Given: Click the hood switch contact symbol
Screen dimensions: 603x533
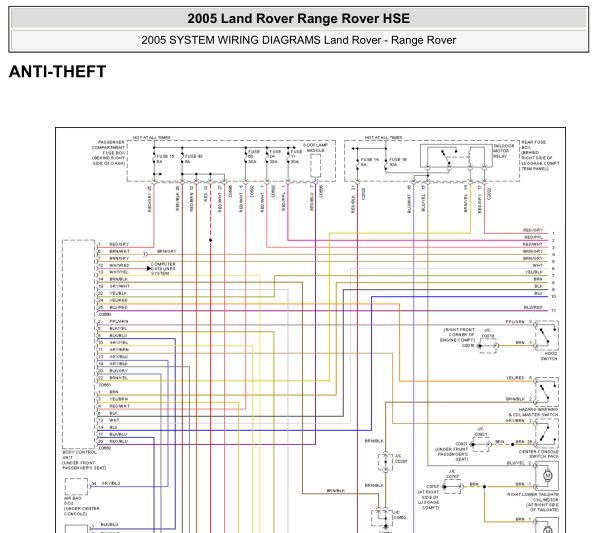Looking at the screenshot, I should tap(546, 335).
